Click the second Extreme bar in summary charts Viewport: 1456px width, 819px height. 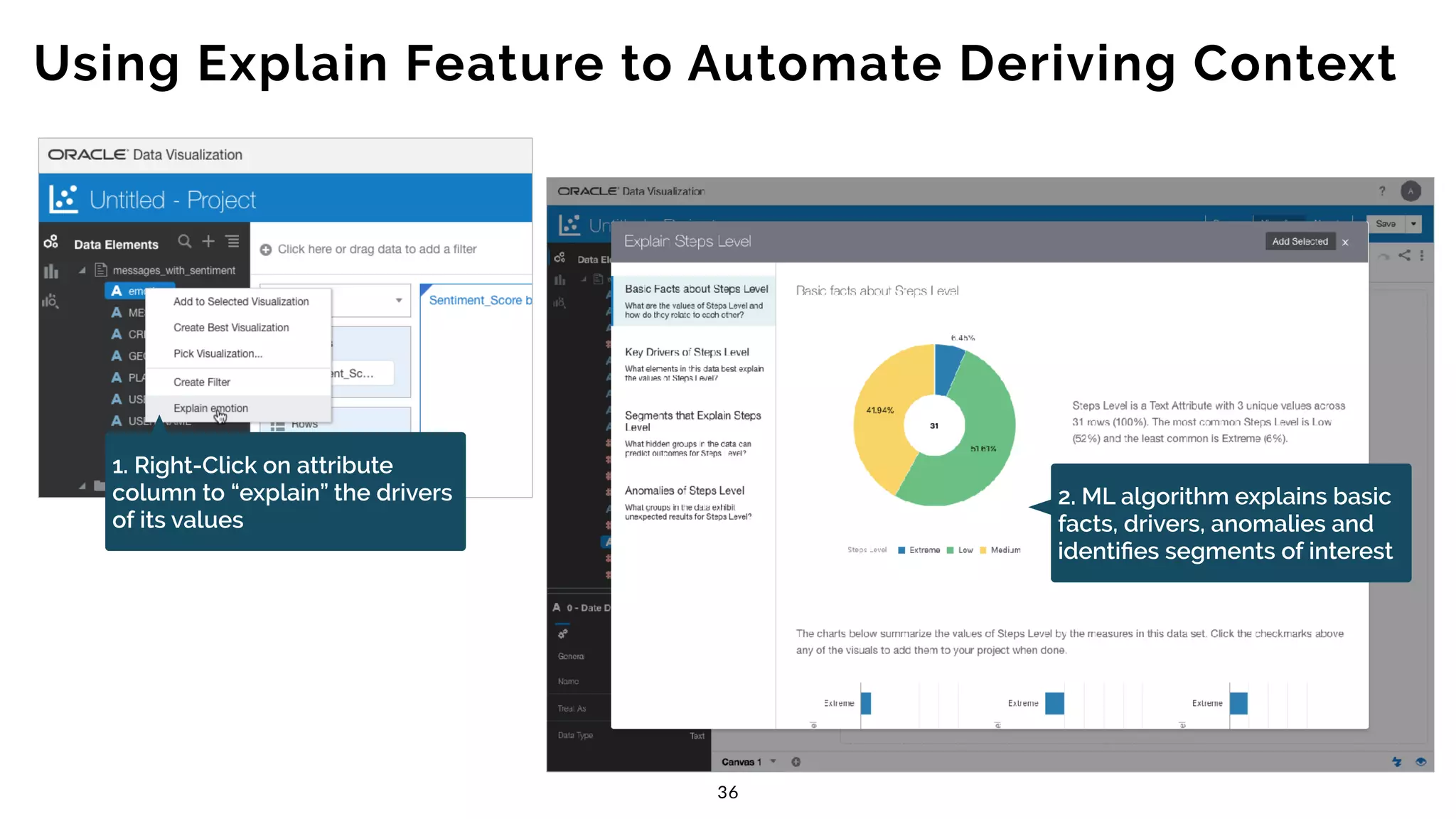click(1054, 703)
